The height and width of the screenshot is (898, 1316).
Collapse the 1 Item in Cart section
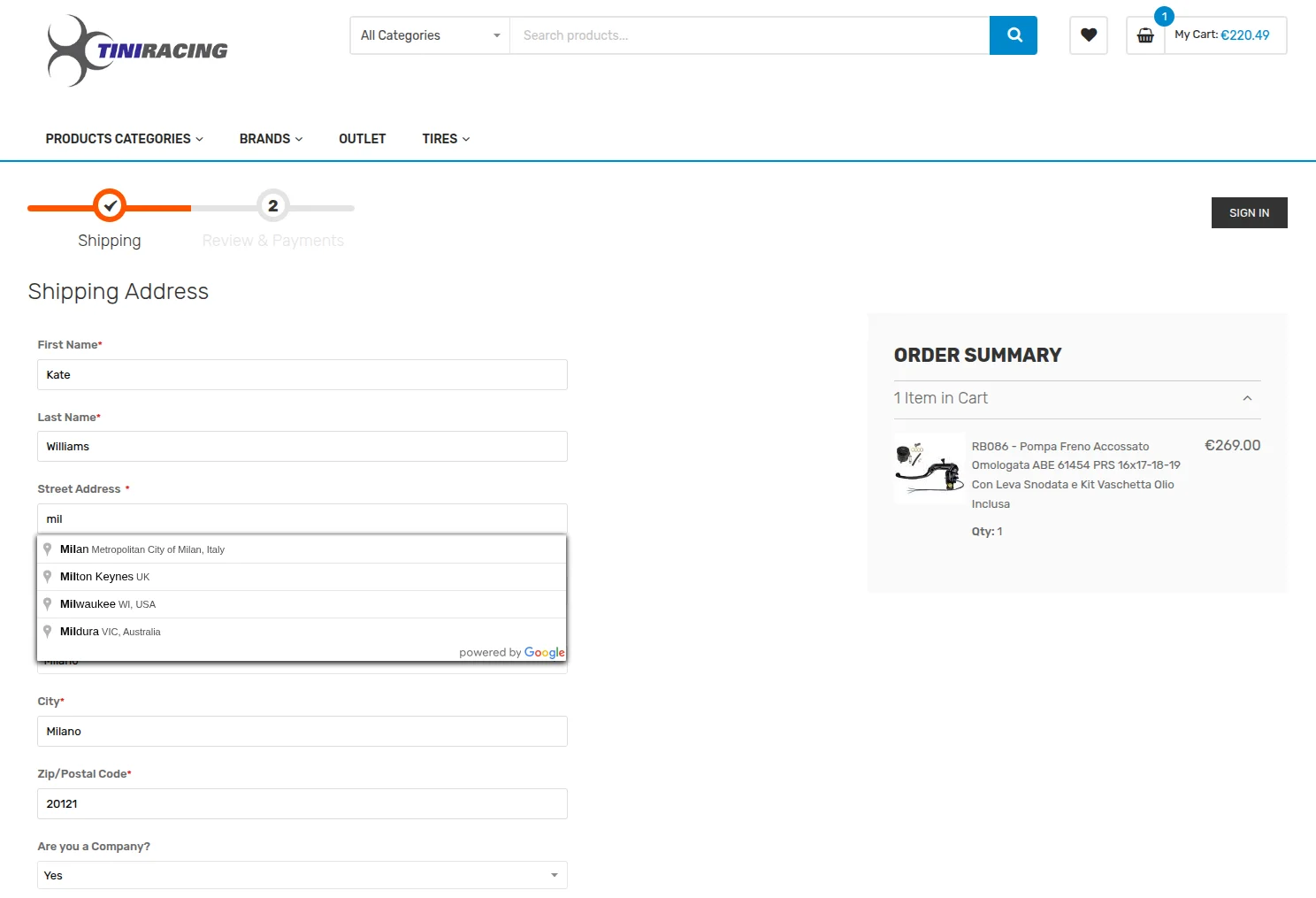(1077, 398)
